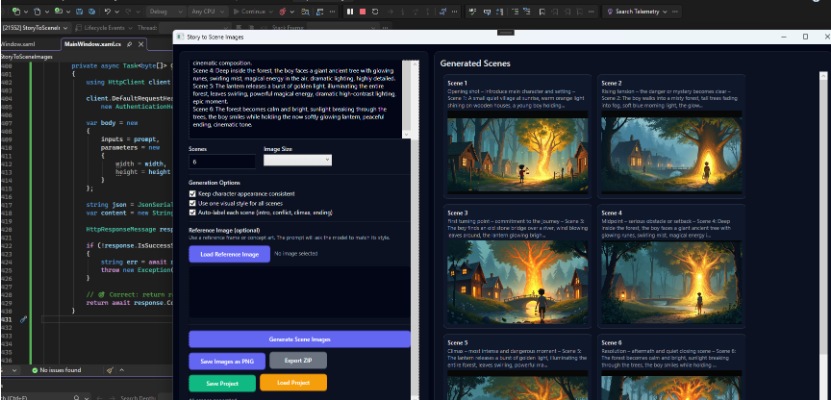Close the MainWindow.xaml.cs tab with X
Viewport: 831px width, 400px height.
pyautogui.click(x=141, y=44)
